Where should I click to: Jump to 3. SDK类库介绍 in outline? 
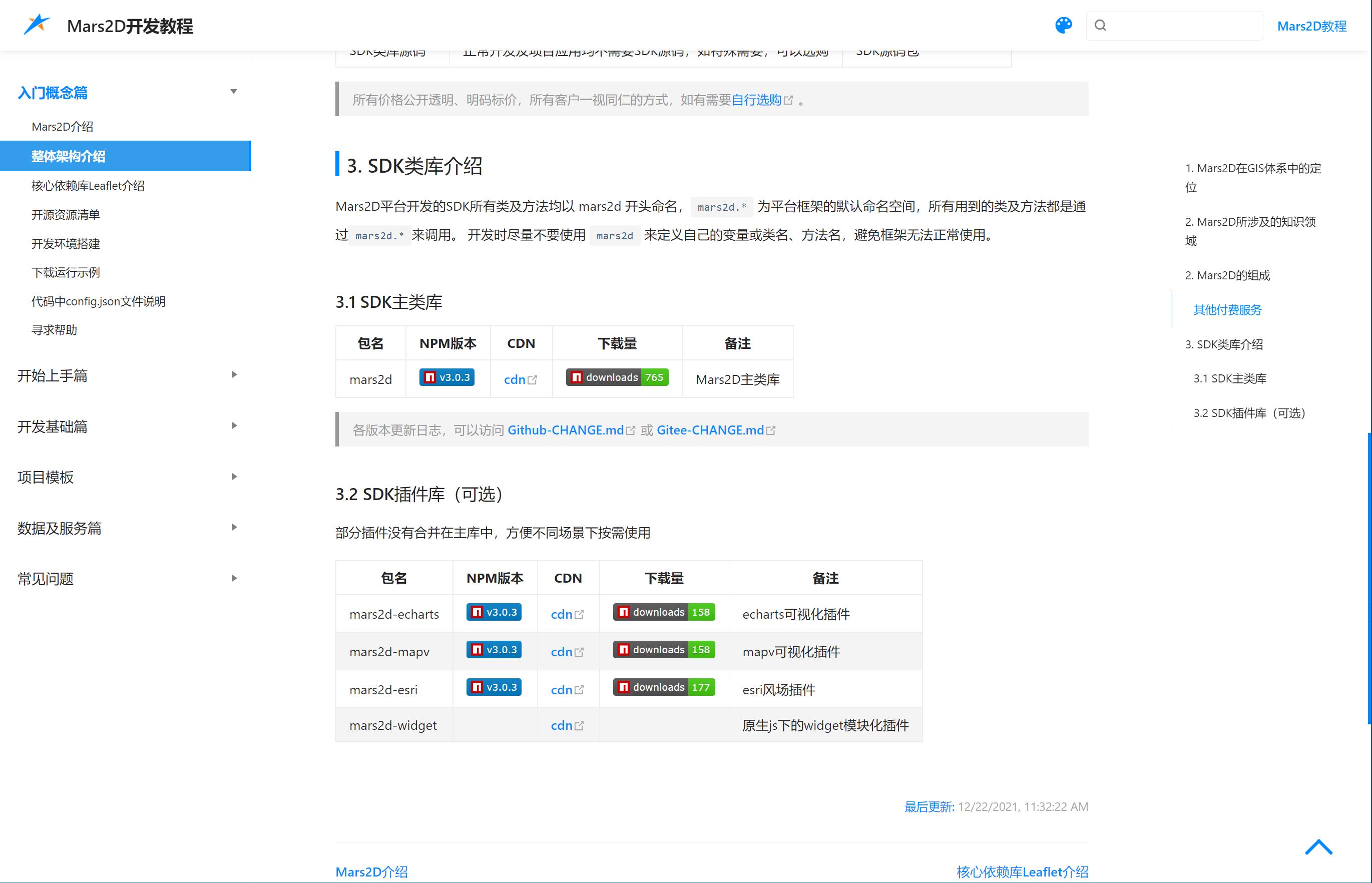(x=1224, y=344)
